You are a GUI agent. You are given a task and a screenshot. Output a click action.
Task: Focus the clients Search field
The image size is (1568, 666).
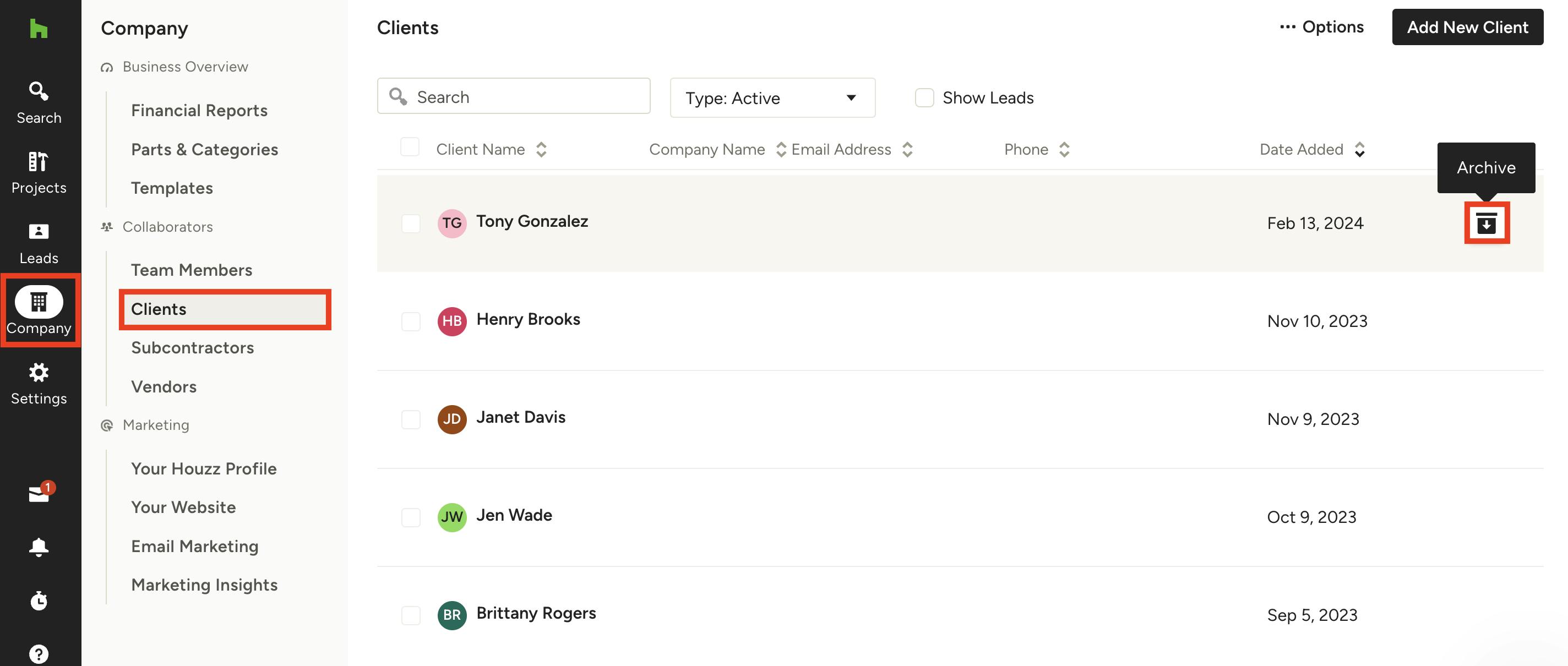[524, 97]
